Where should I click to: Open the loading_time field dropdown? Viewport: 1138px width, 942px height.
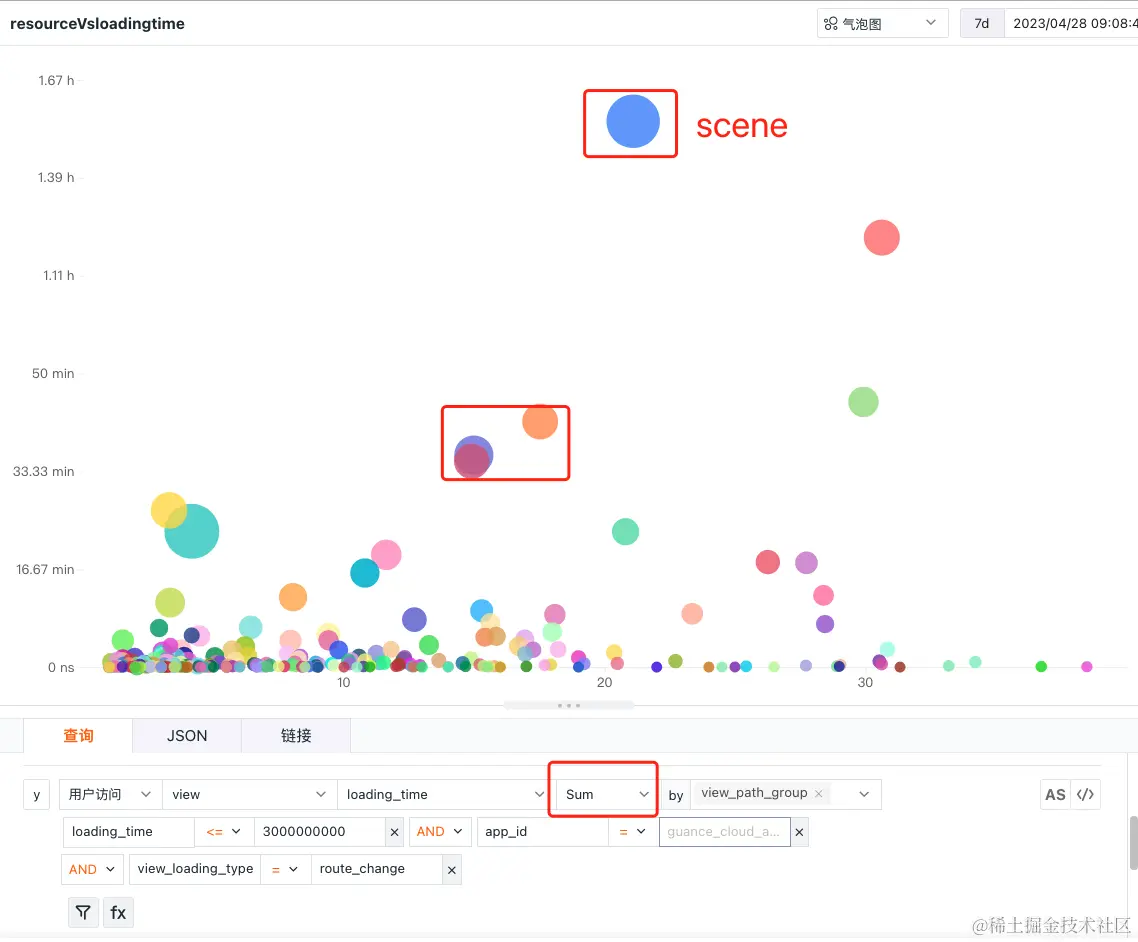(445, 795)
